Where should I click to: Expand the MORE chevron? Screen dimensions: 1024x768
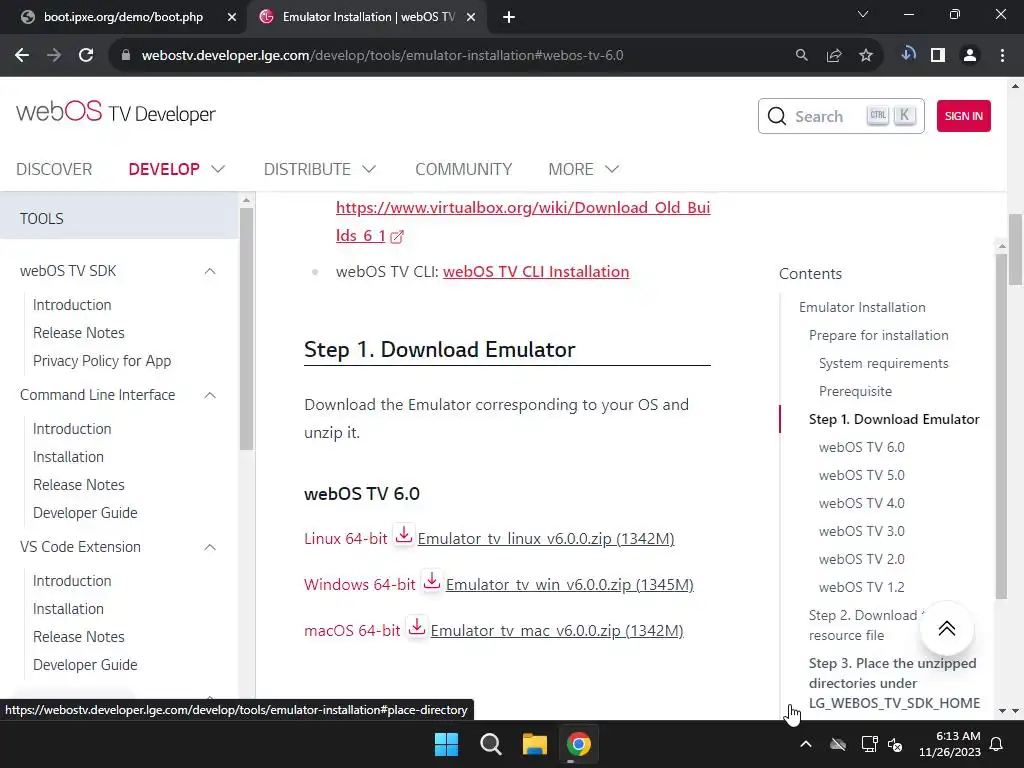pyautogui.click(x=612, y=169)
